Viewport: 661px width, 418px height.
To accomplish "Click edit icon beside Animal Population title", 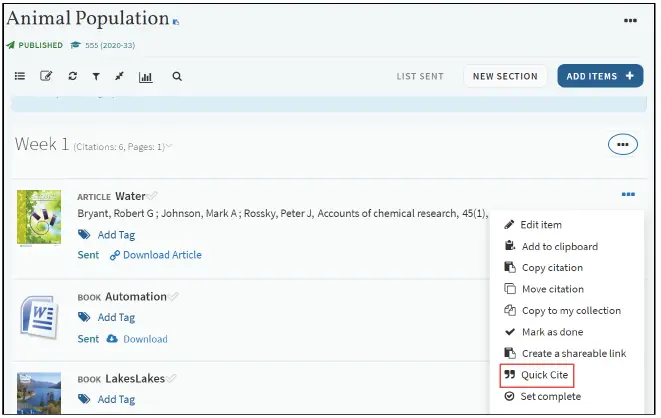I will pos(176,21).
